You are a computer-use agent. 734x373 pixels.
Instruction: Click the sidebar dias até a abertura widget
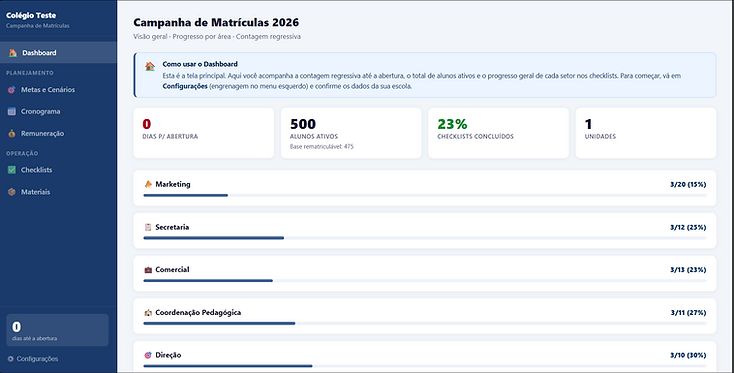tap(57, 330)
